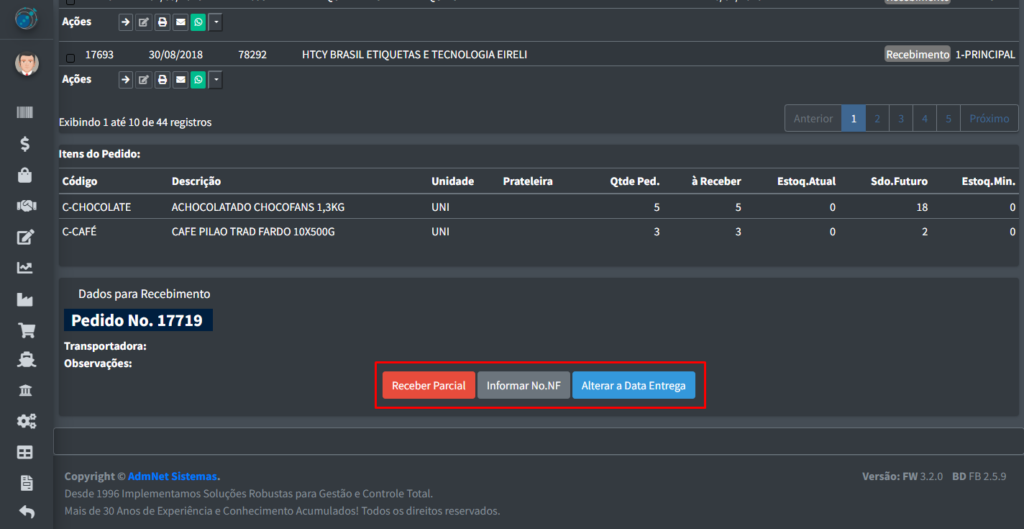
Task: Go to page 3 of the records
Action: coord(900,119)
